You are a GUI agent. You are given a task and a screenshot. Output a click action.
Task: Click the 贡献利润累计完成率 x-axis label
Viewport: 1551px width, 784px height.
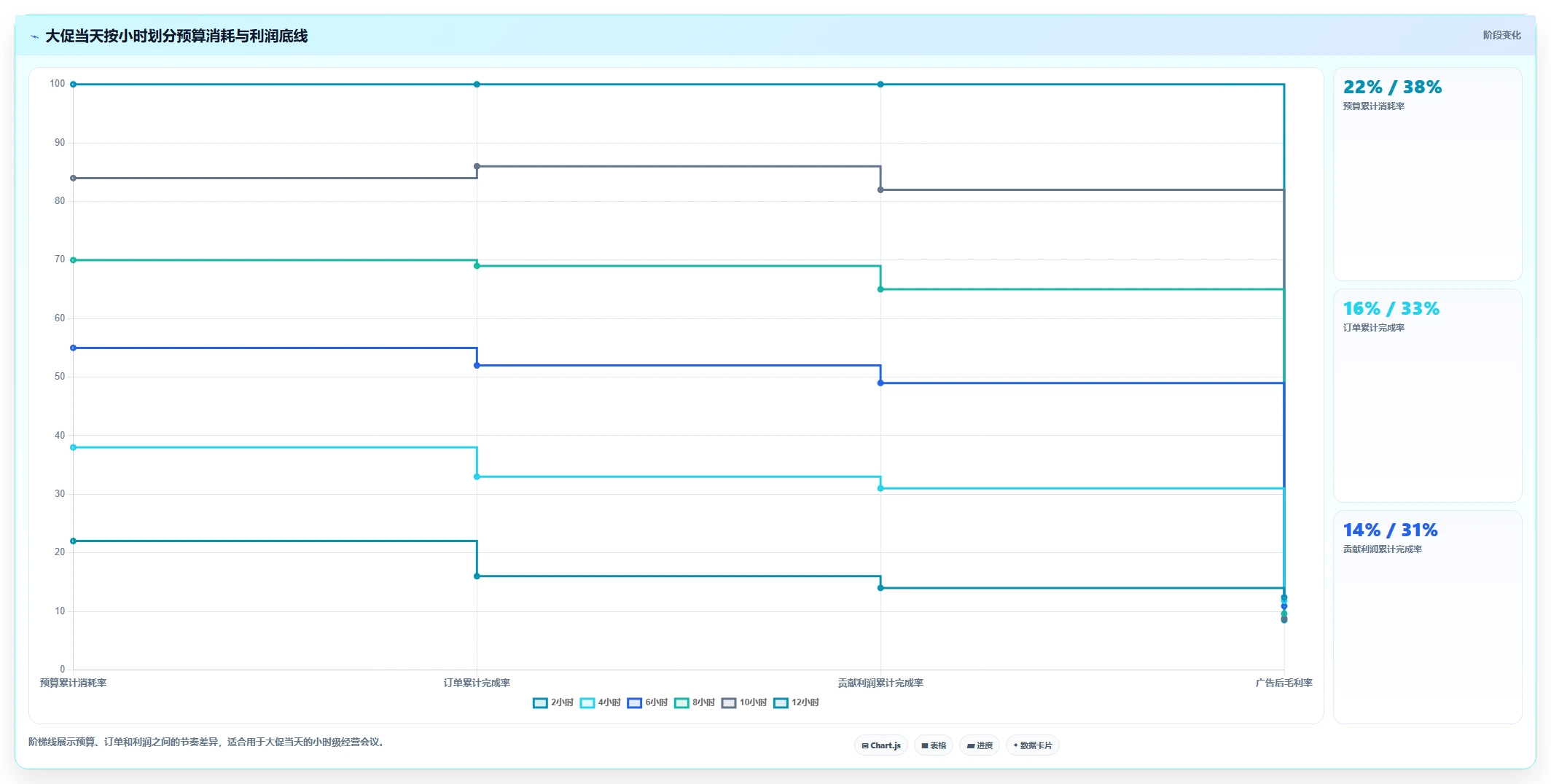tap(880, 683)
